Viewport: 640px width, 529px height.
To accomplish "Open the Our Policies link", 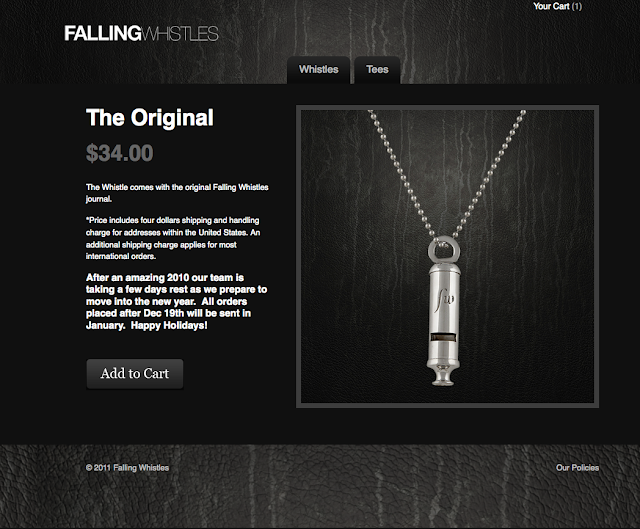I will click(577, 468).
